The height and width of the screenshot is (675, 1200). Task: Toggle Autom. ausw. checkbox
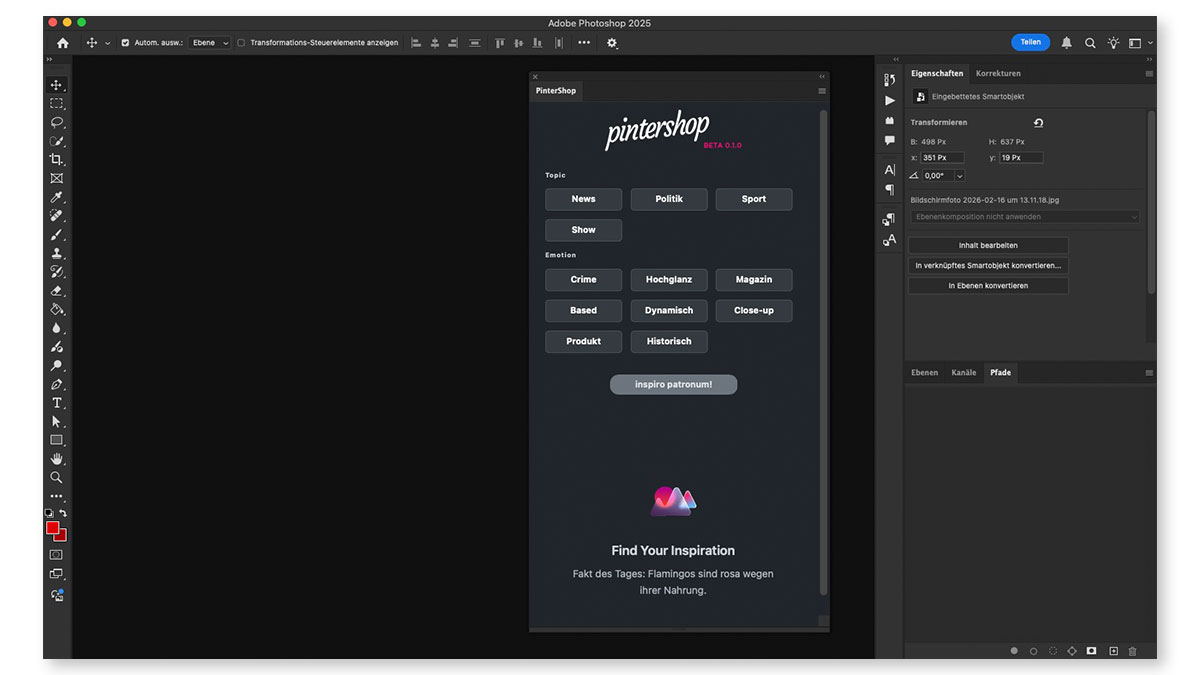(x=125, y=43)
